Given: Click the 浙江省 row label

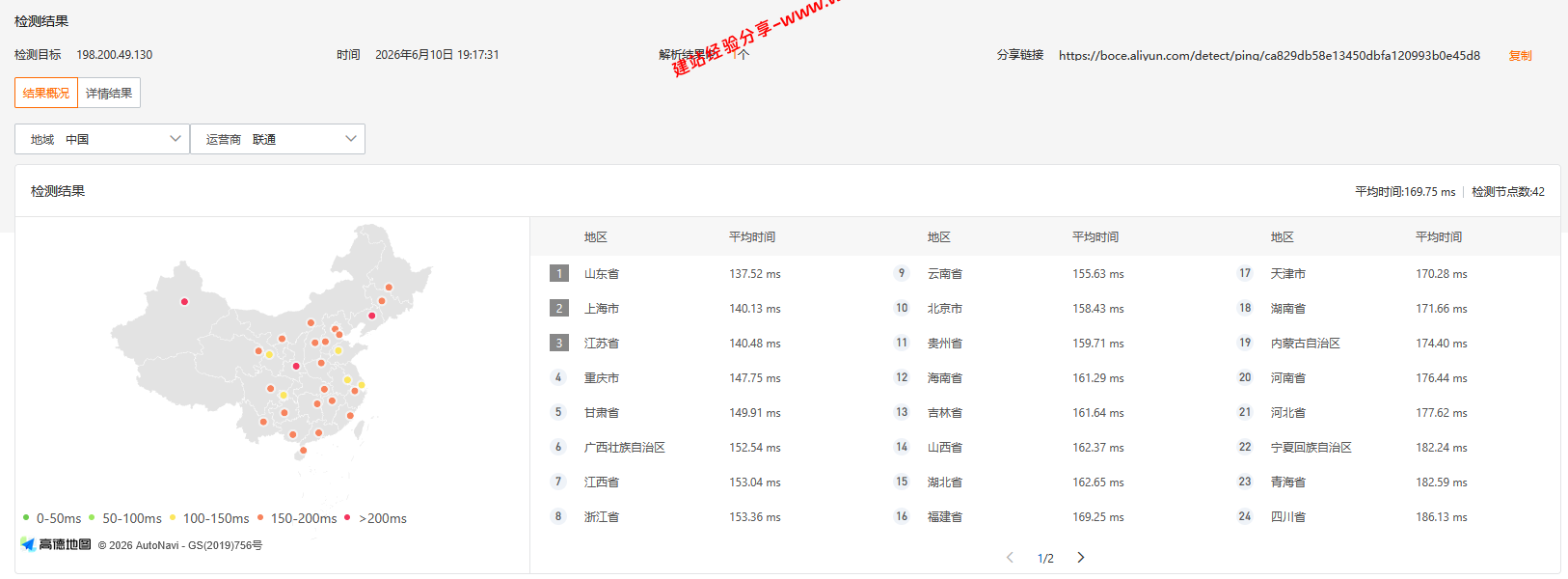Looking at the screenshot, I should (x=602, y=517).
